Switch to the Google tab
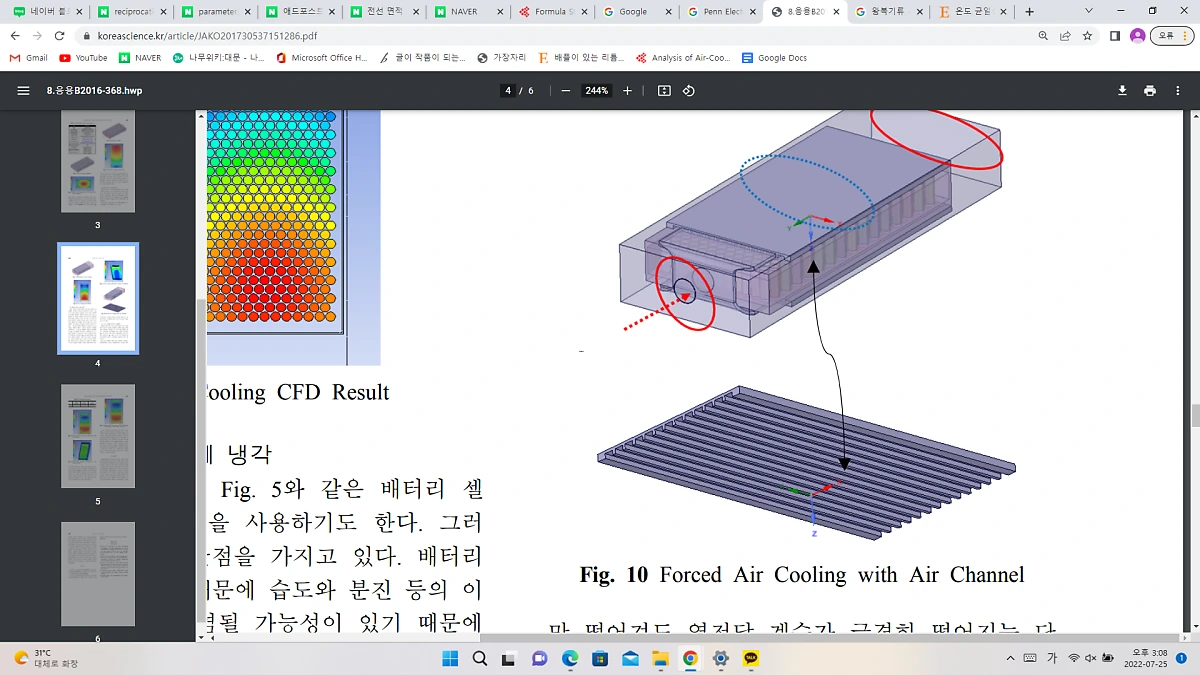This screenshot has width=1200, height=675. click(x=637, y=12)
